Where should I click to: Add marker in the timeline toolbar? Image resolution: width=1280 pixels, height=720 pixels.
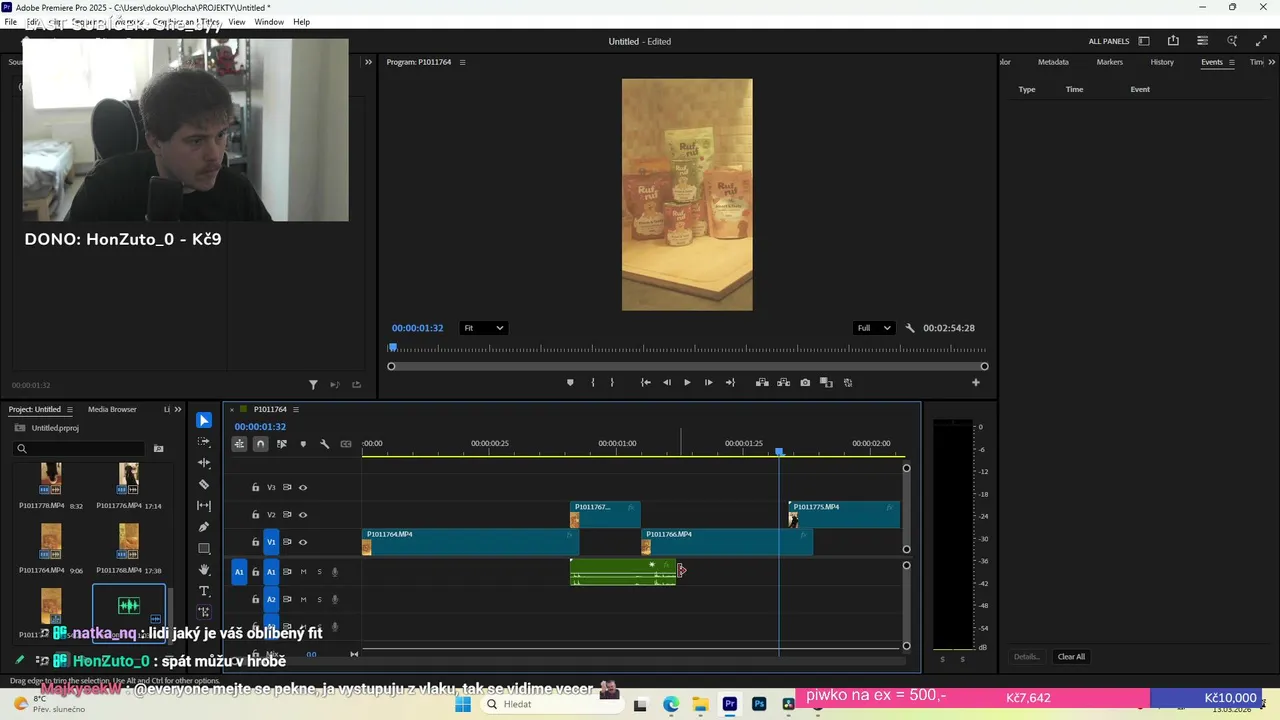click(303, 444)
